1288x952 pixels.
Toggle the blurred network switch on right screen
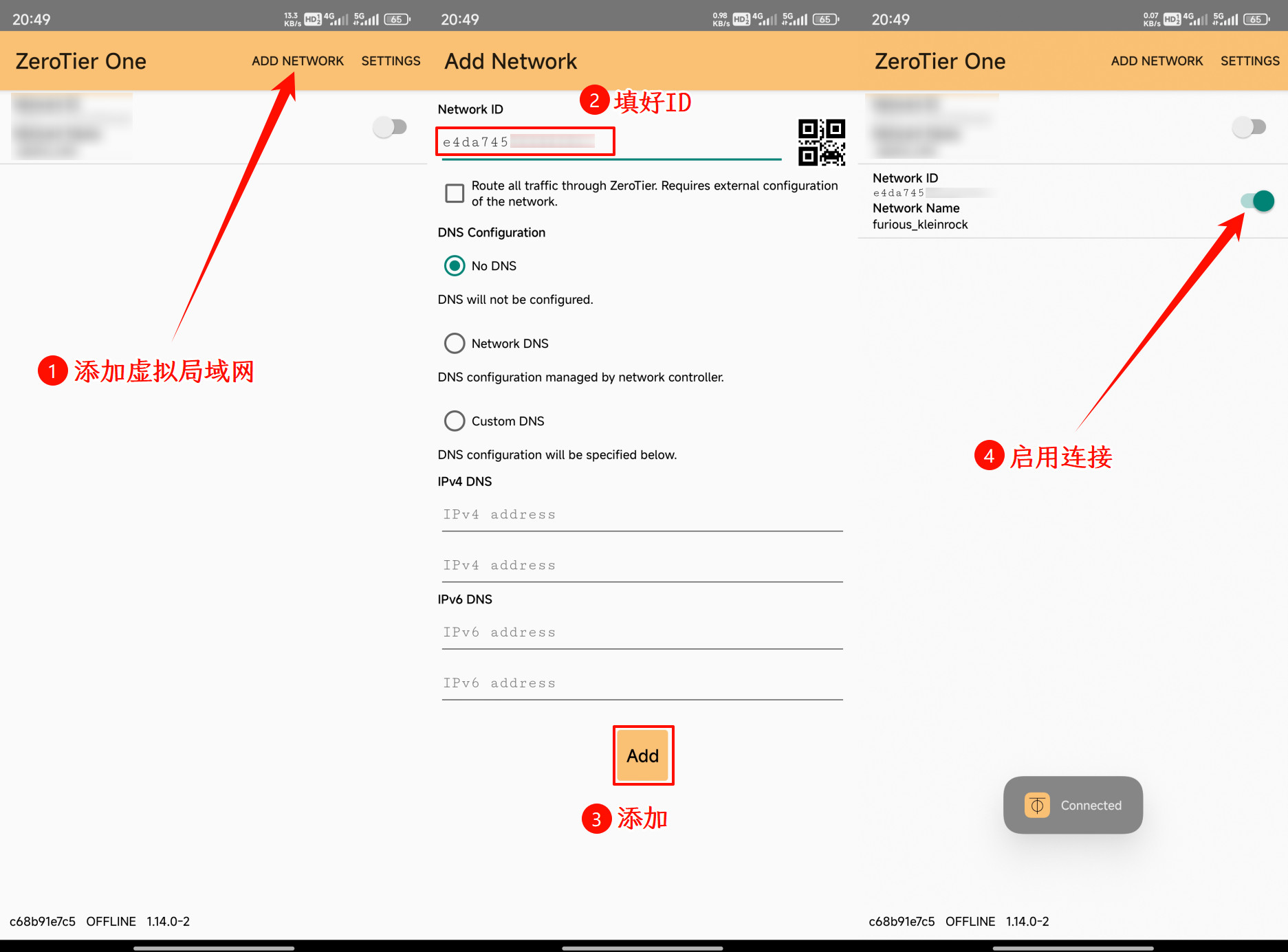tap(1249, 126)
